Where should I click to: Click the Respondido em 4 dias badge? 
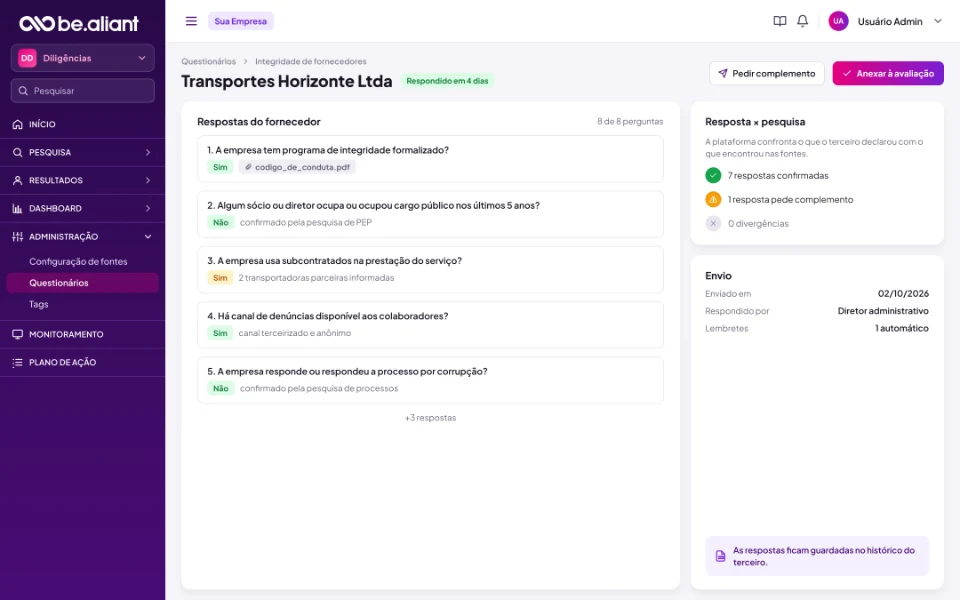[447, 81]
